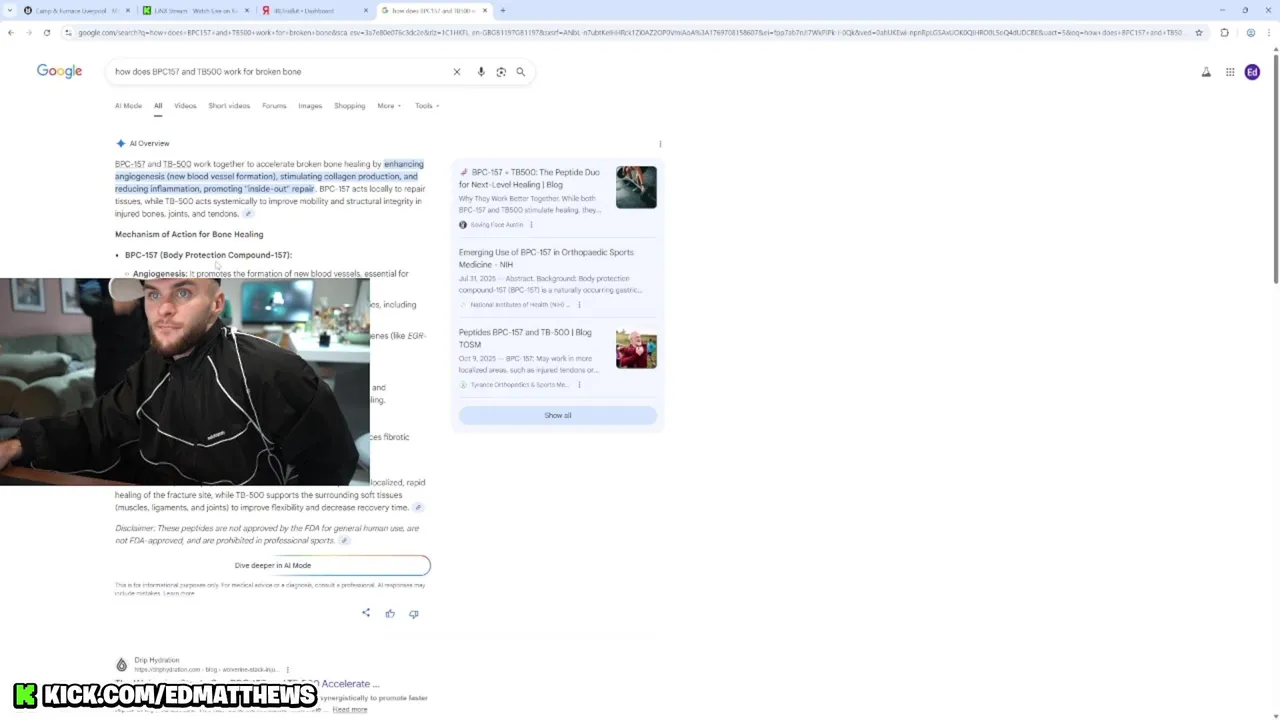1280x720 pixels.
Task: Clear the search box with the X
Action: pyautogui.click(x=457, y=72)
